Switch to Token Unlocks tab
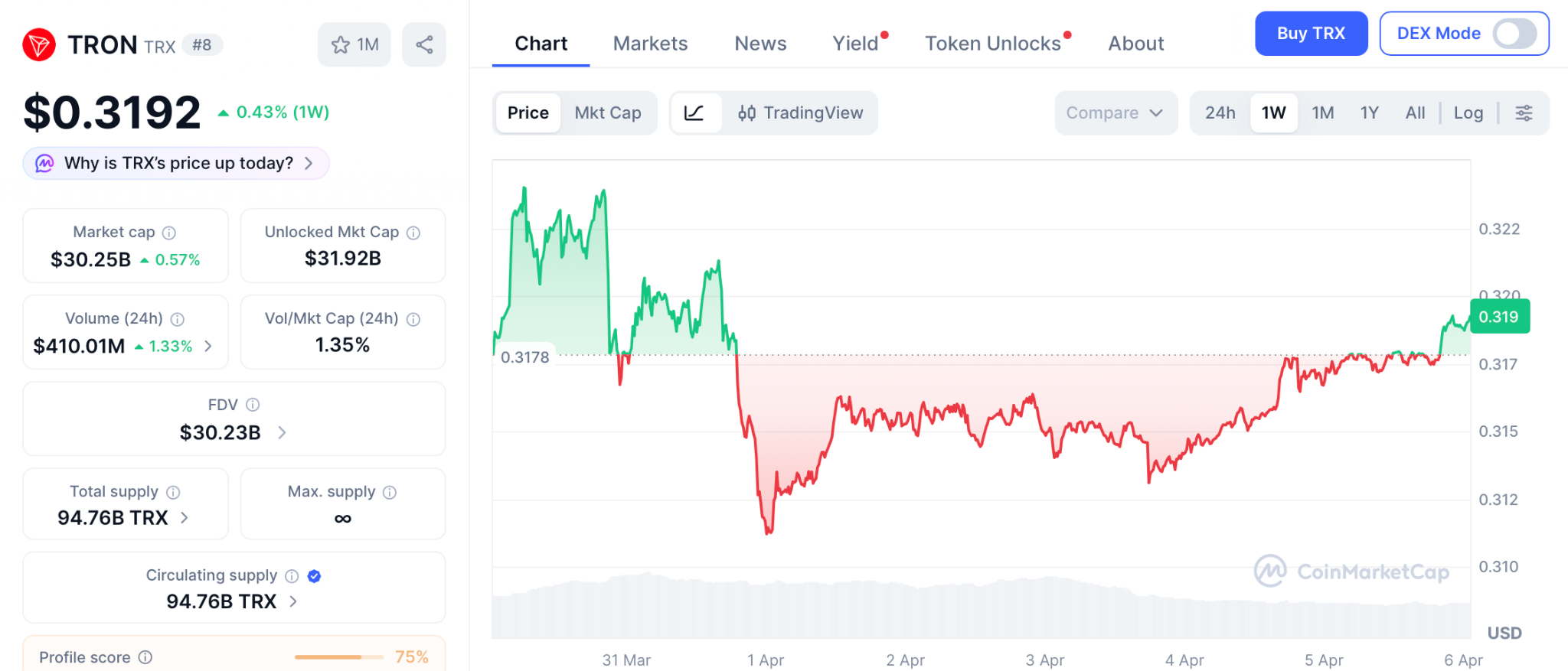The height and width of the screenshot is (671, 1568). coord(992,44)
